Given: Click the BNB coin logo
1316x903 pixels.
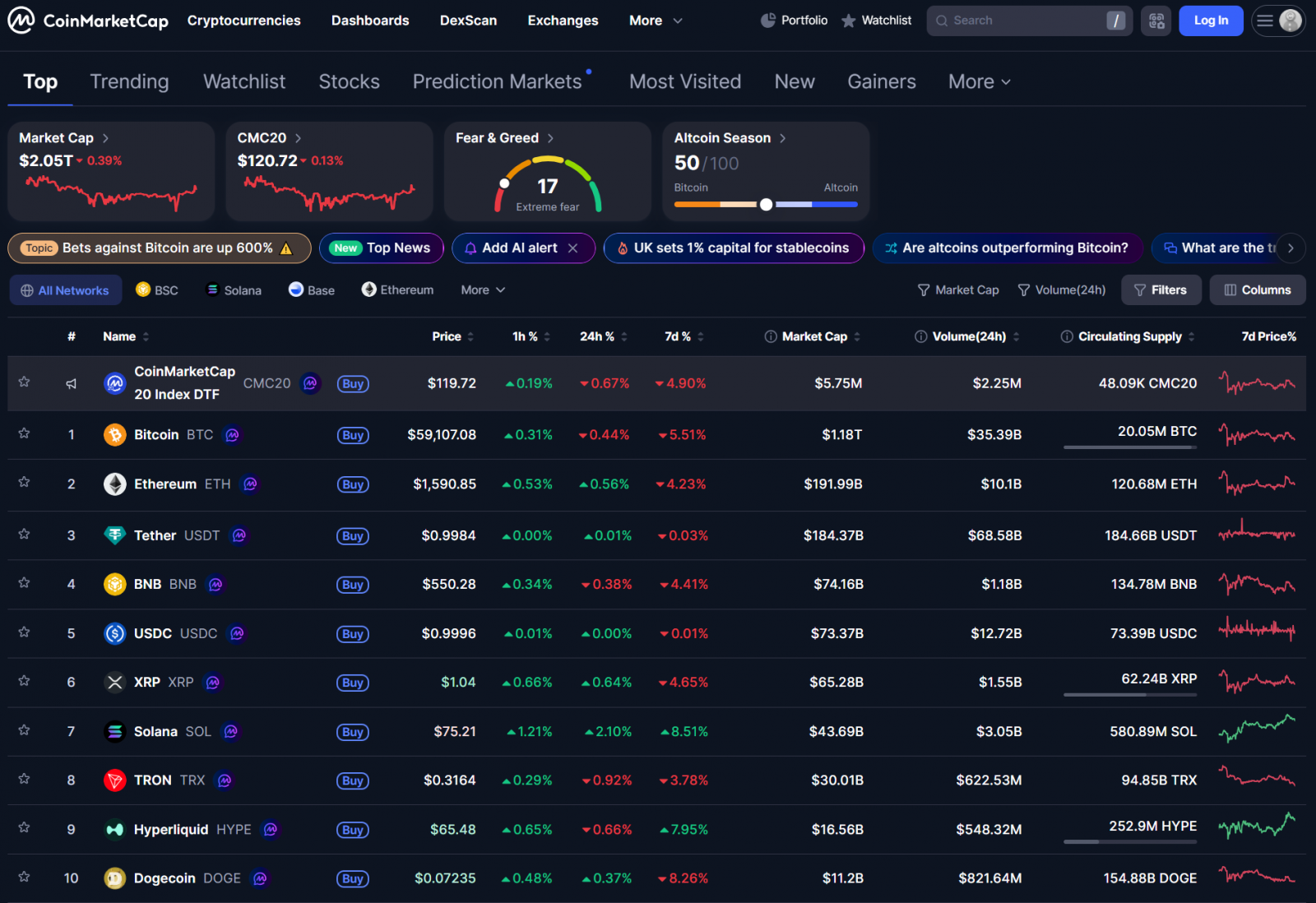Looking at the screenshot, I should (x=115, y=584).
